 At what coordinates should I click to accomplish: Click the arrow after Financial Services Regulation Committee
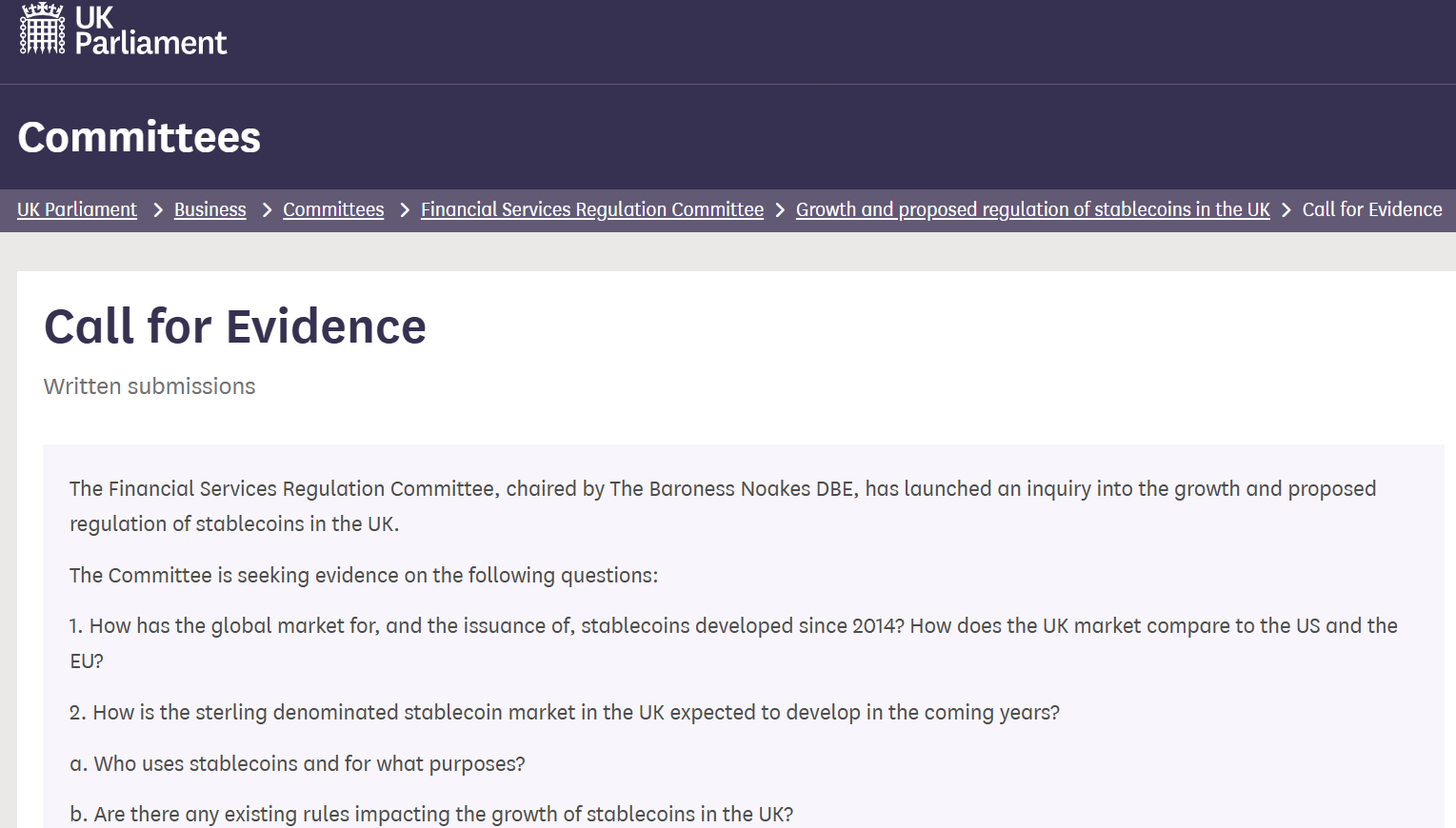pos(780,210)
